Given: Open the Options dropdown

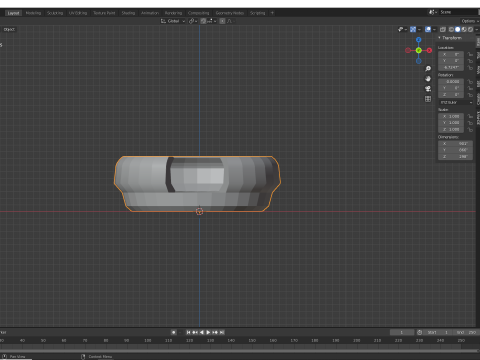Looking at the screenshot, I should click(470, 21).
